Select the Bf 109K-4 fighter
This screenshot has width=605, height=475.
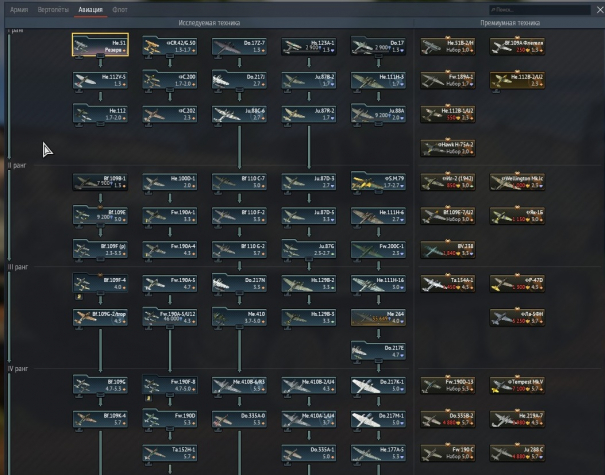point(100,419)
